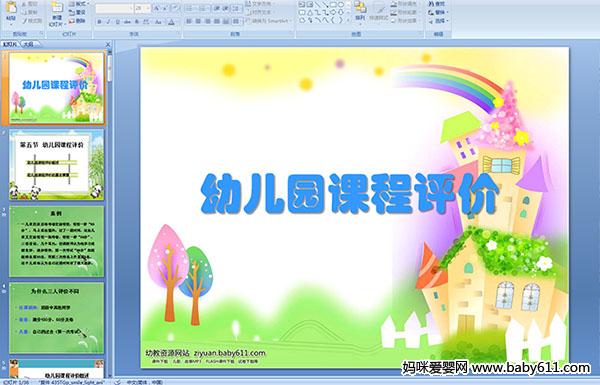Open the font size dropdown
The width and height of the screenshot is (600, 385).
pos(147,8)
